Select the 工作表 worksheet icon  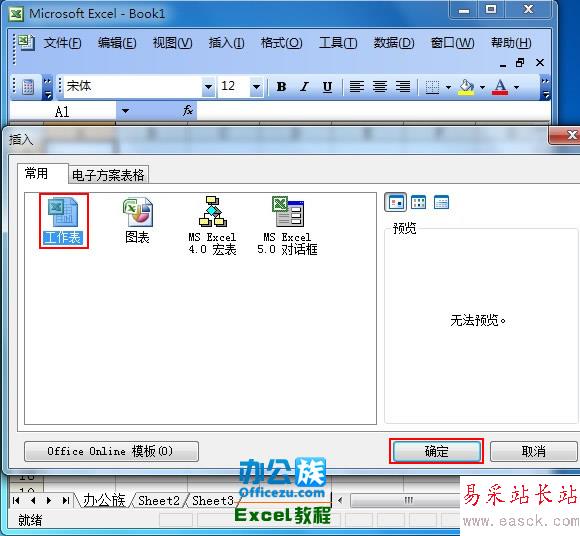[x=63, y=221]
